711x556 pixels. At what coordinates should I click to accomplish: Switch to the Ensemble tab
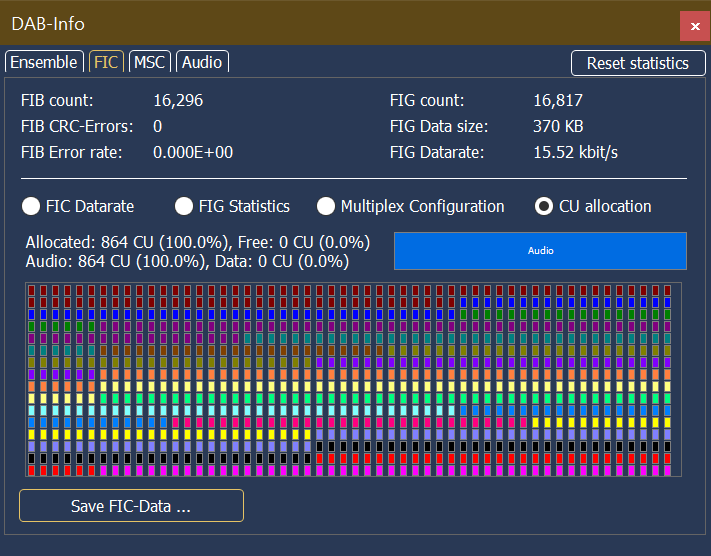pos(44,62)
